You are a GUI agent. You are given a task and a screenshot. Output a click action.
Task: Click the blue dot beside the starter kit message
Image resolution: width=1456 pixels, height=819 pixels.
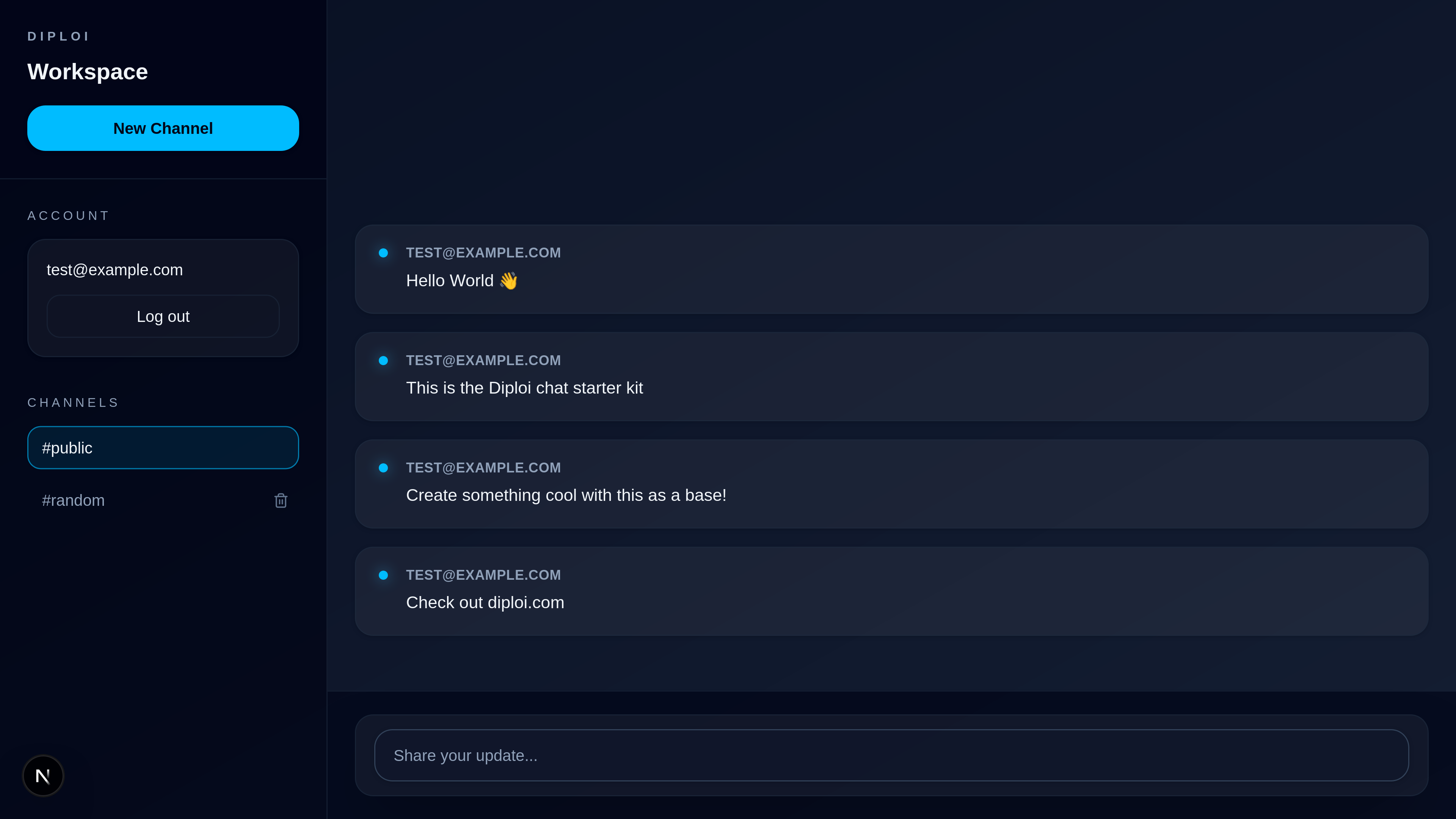point(383,361)
